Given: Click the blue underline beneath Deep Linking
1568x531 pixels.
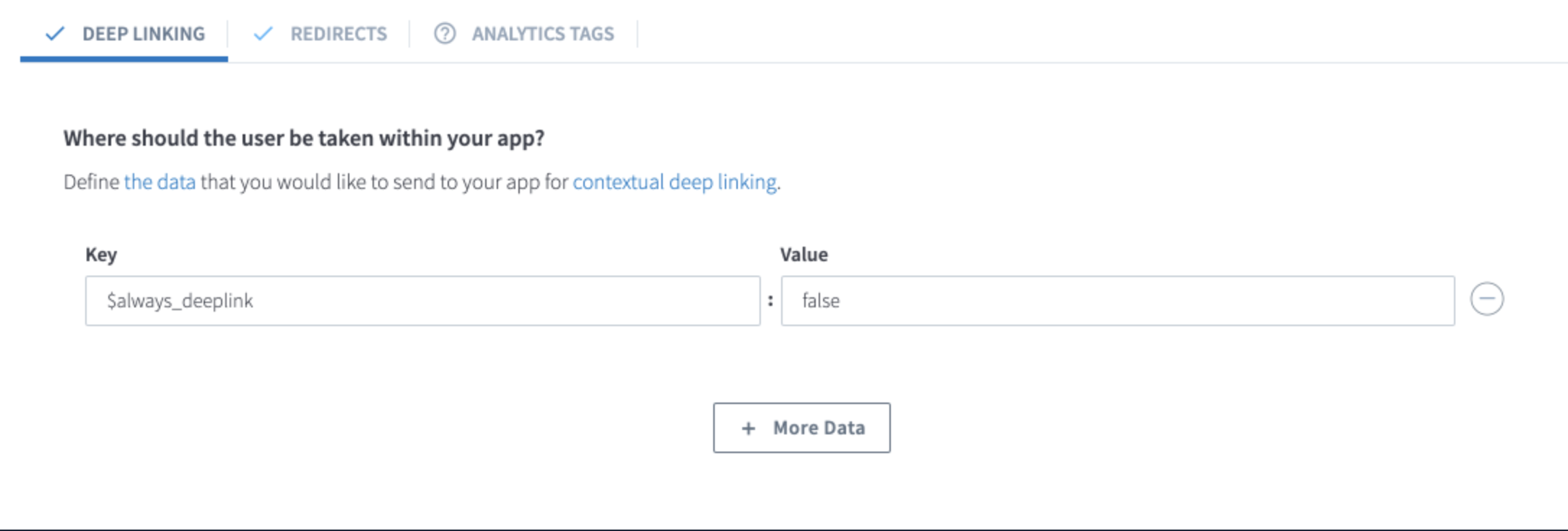Looking at the screenshot, I should click(124, 59).
